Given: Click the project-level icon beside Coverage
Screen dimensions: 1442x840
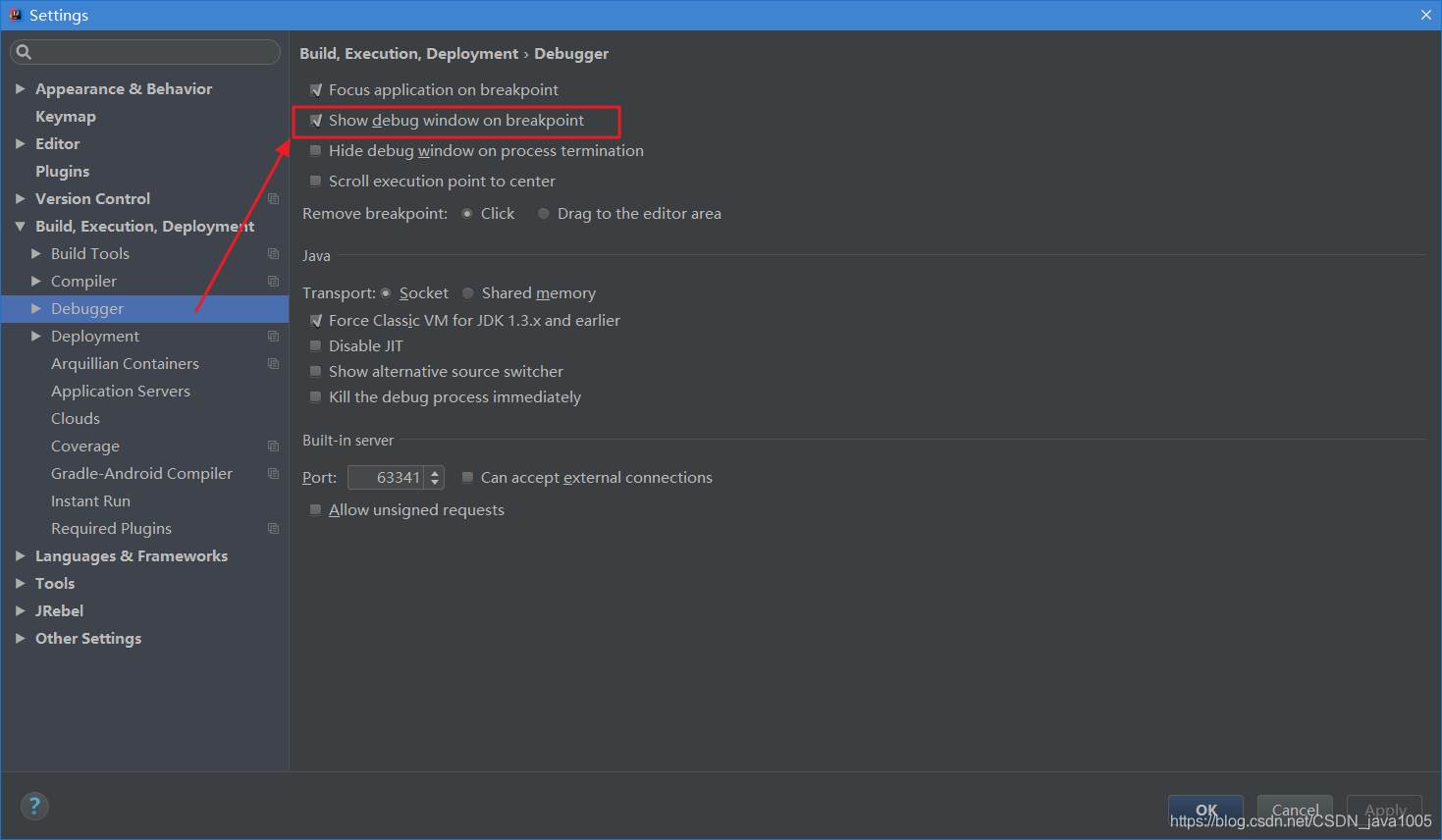Looking at the screenshot, I should click(273, 446).
